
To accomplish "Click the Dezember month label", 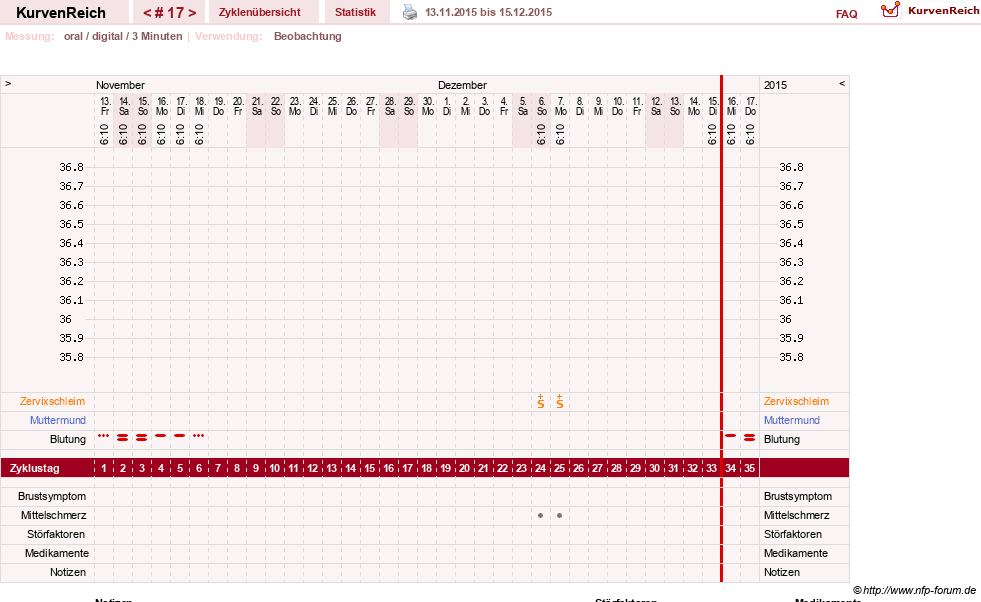I will pos(462,85).
